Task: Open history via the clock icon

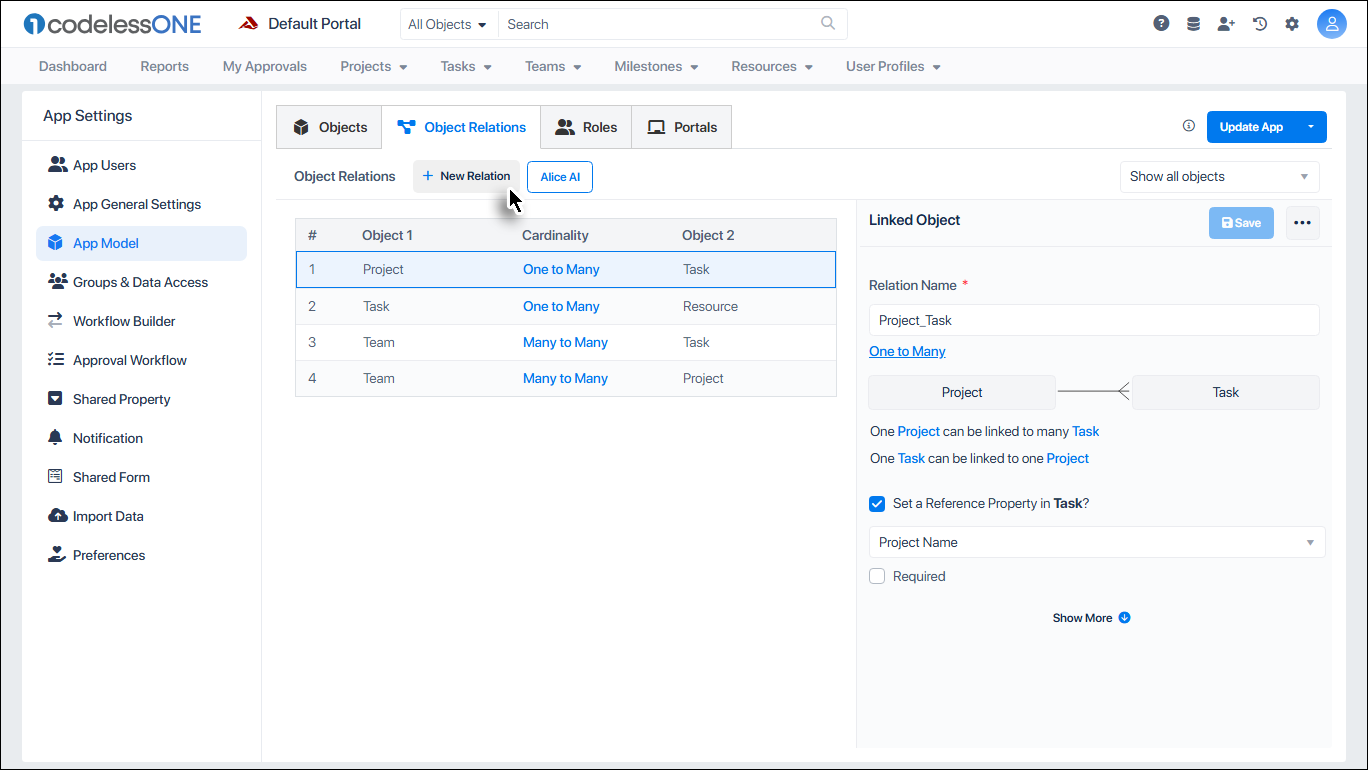Action: [x=1259, y=22]
